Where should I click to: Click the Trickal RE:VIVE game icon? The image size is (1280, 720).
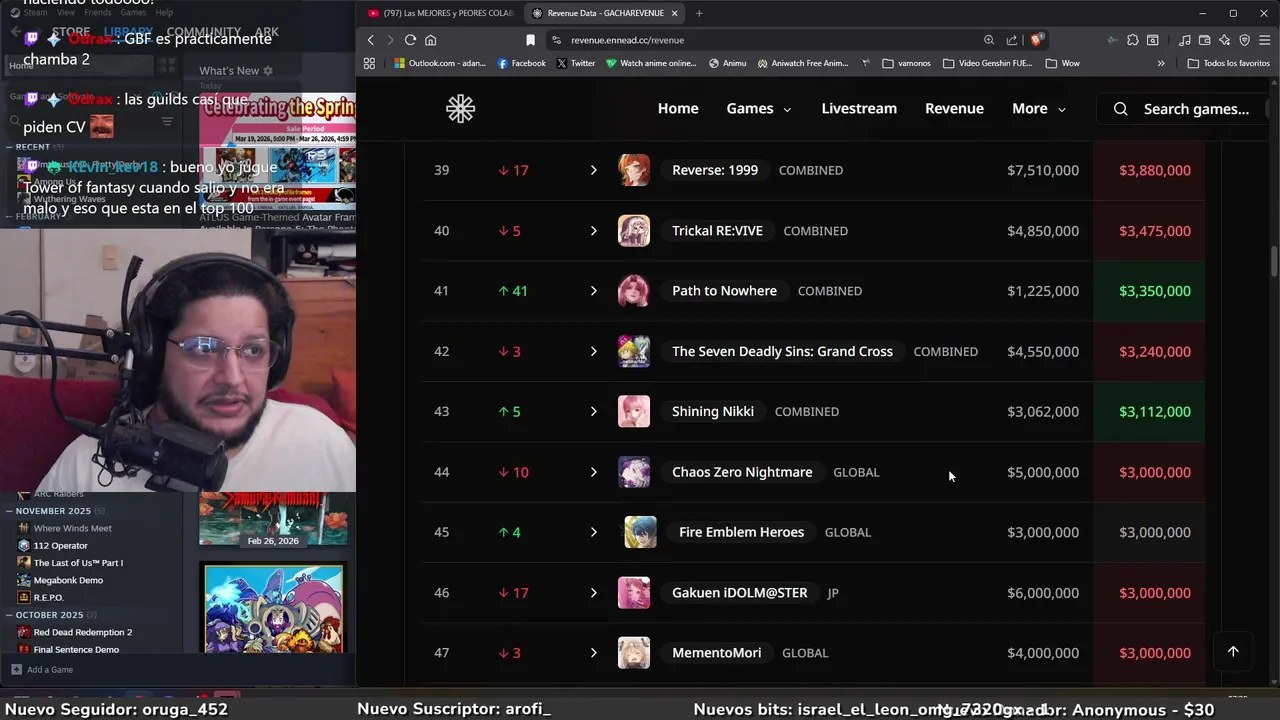[634, 230]
